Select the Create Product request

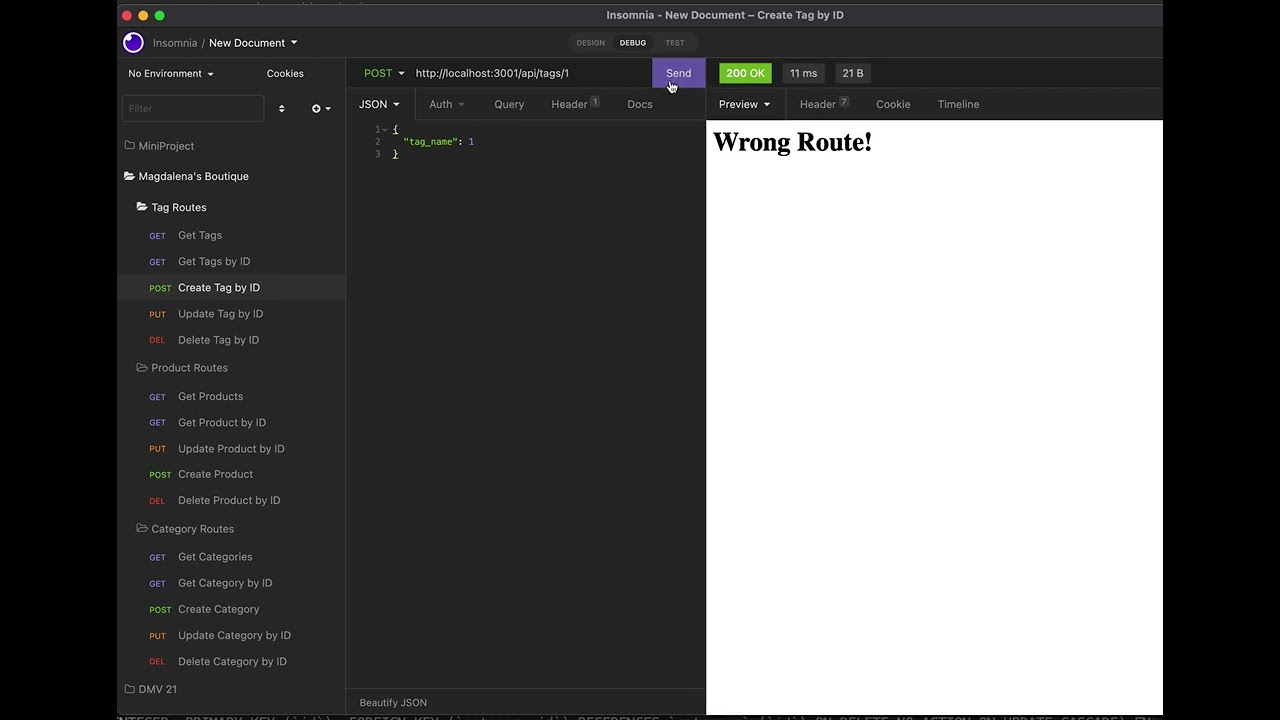231,474
